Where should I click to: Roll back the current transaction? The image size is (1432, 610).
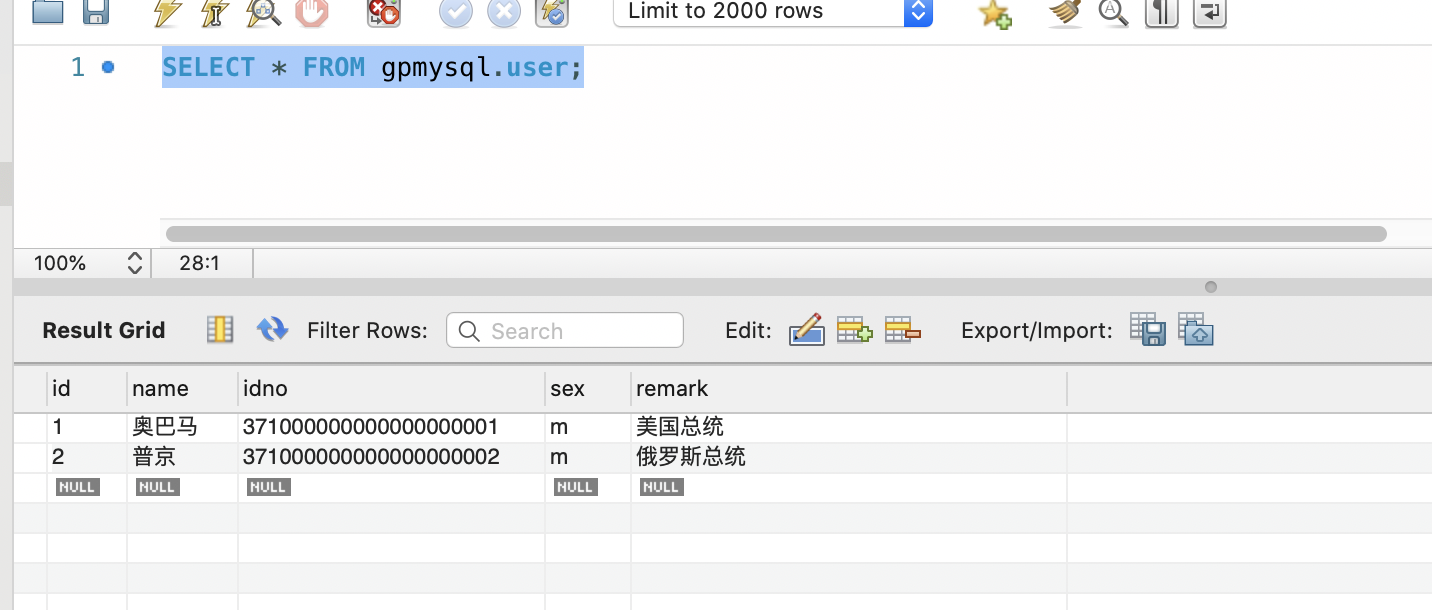click(504, 12)
